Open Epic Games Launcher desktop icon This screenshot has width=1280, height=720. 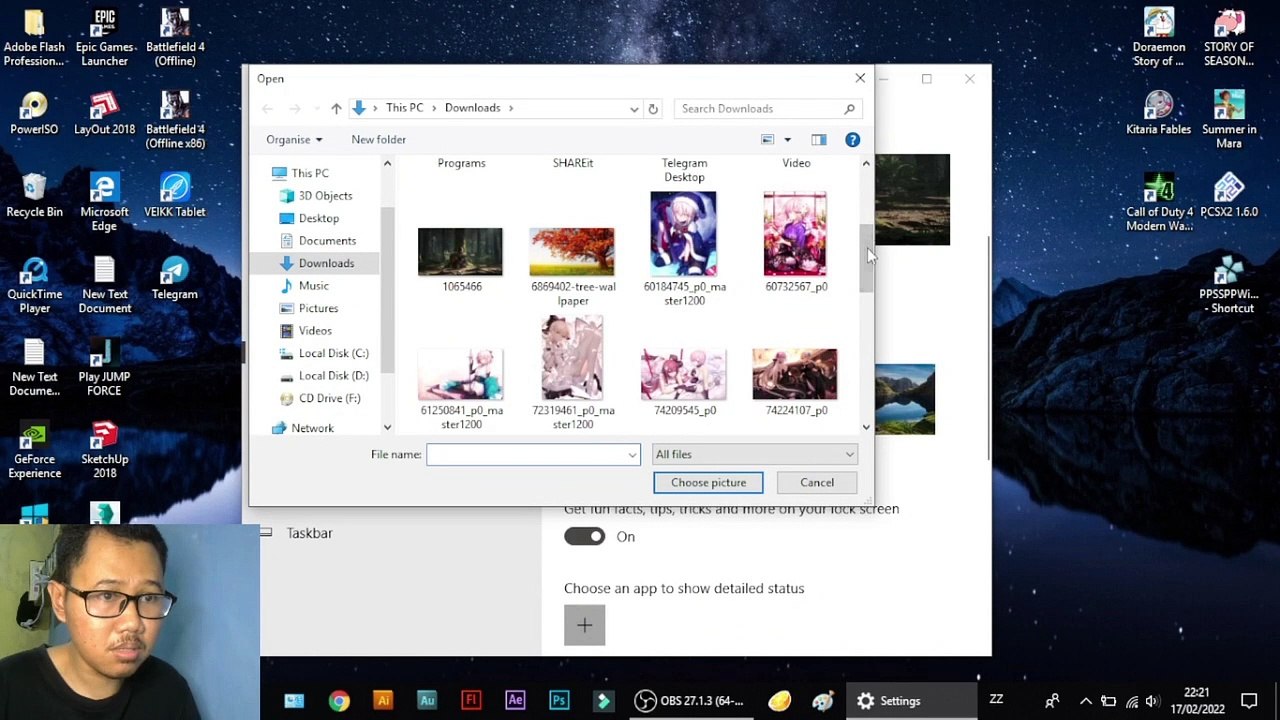(x=105, y=39)
